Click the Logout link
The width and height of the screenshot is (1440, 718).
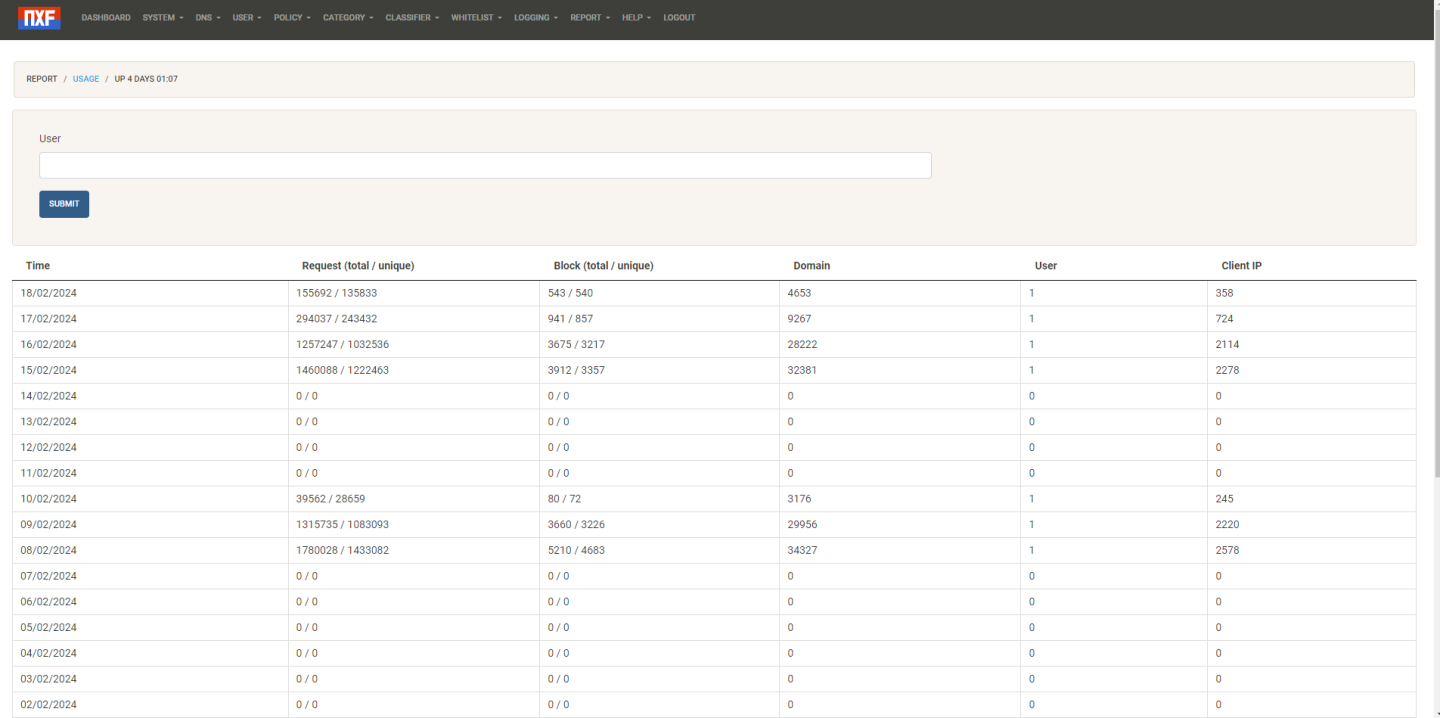(x=679, y=18)
